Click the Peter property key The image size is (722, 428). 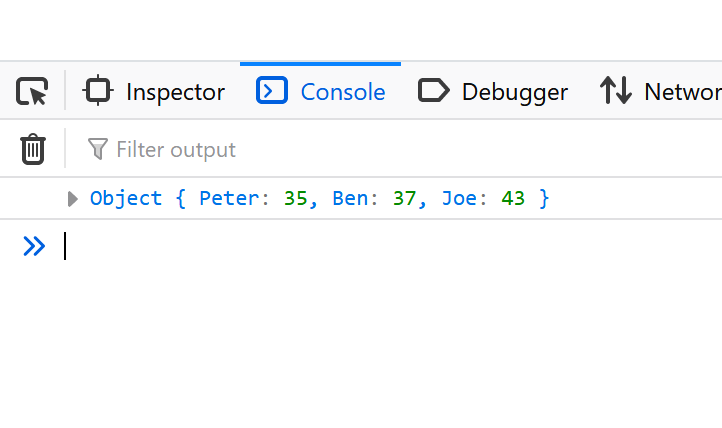[229, 198]
